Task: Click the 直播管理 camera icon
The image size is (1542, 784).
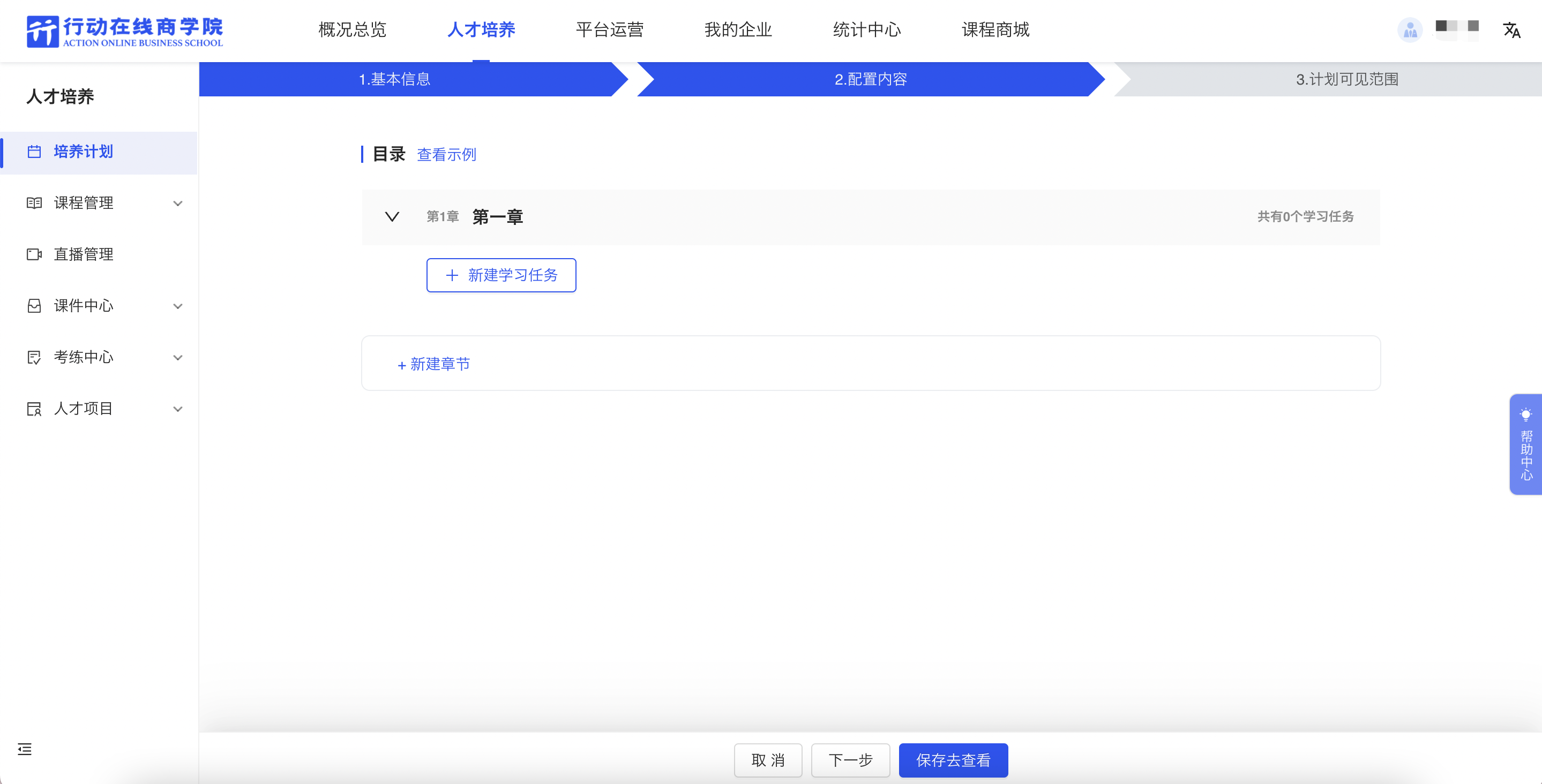Action: pyautogui.click(x=34, y=254)
